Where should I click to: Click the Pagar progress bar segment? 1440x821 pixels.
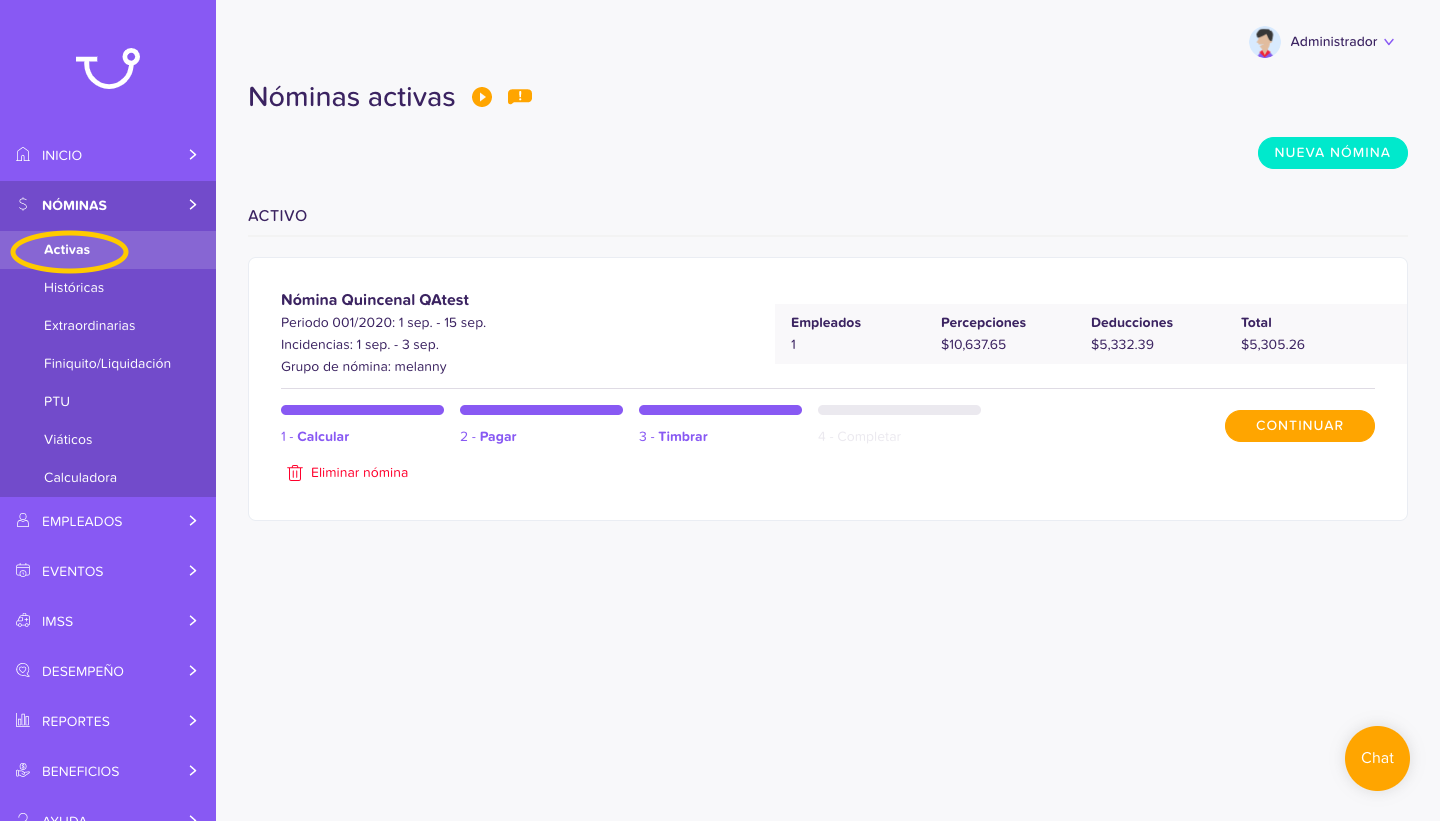[x=541, y=410]
